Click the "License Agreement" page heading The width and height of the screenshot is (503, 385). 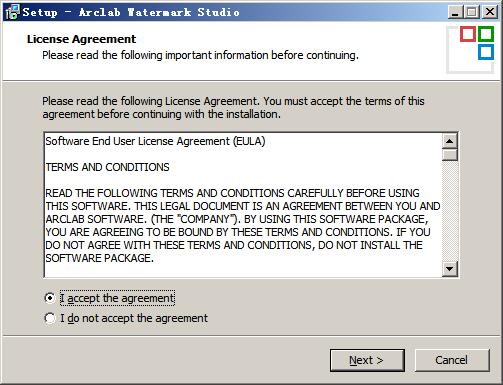click(x=81, y=39)
